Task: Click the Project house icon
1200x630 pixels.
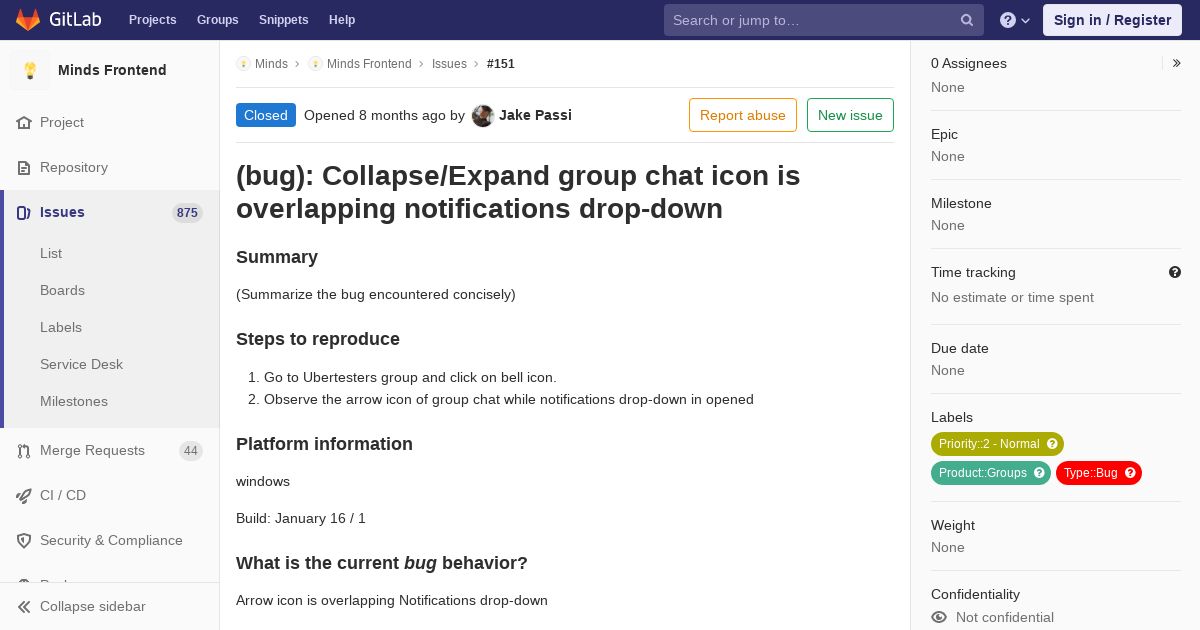Action: click(x=24, y=122)
